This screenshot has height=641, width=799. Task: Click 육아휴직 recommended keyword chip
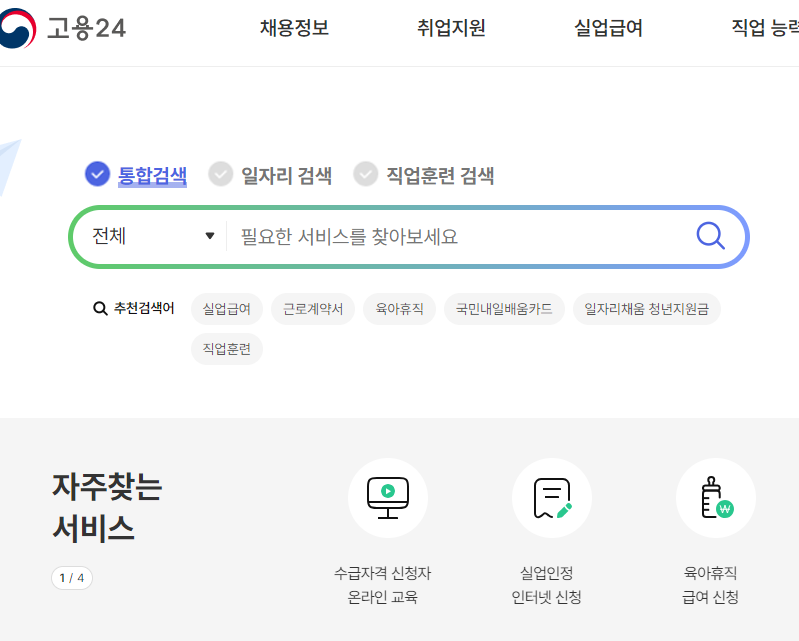click(400, 309)
